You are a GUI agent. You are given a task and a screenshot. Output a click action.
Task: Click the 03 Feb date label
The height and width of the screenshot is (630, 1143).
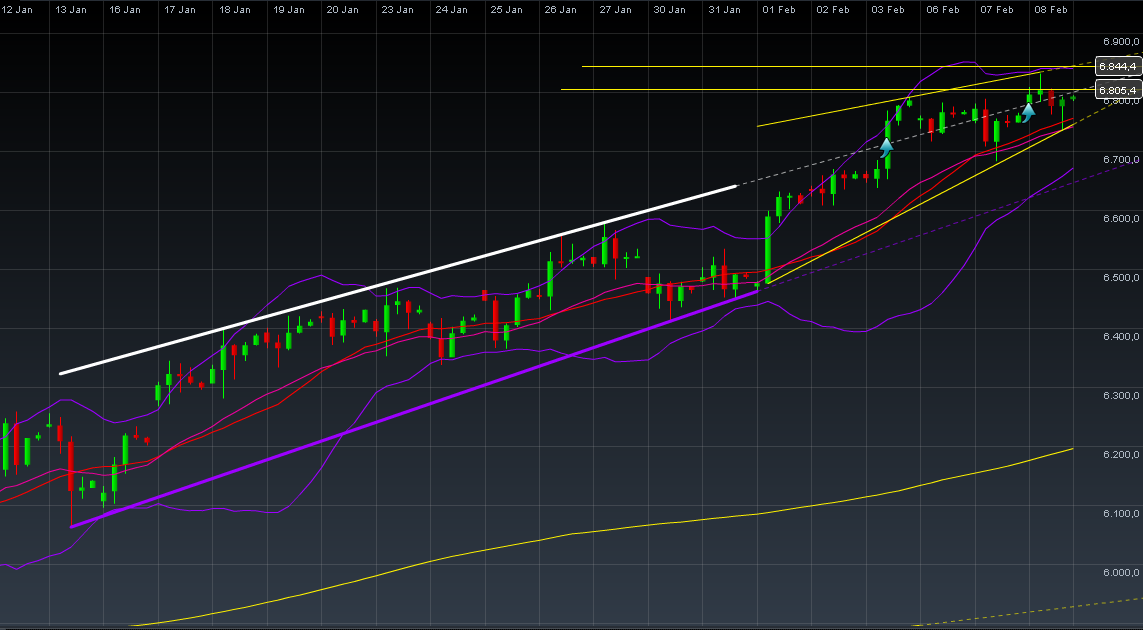[887, 9]
